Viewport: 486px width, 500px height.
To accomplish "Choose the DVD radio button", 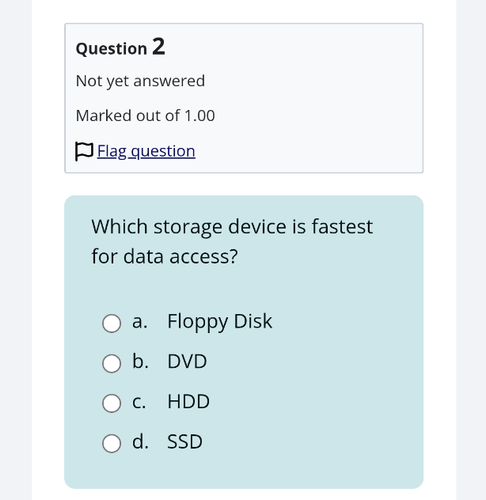I will click(x=111, y=363).
